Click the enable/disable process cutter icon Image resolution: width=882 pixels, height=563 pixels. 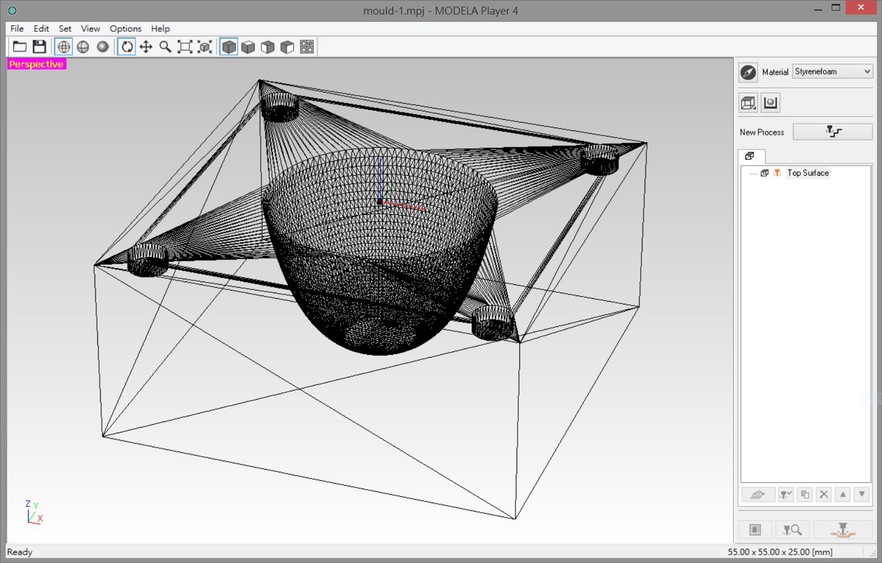tap(786, 495)
